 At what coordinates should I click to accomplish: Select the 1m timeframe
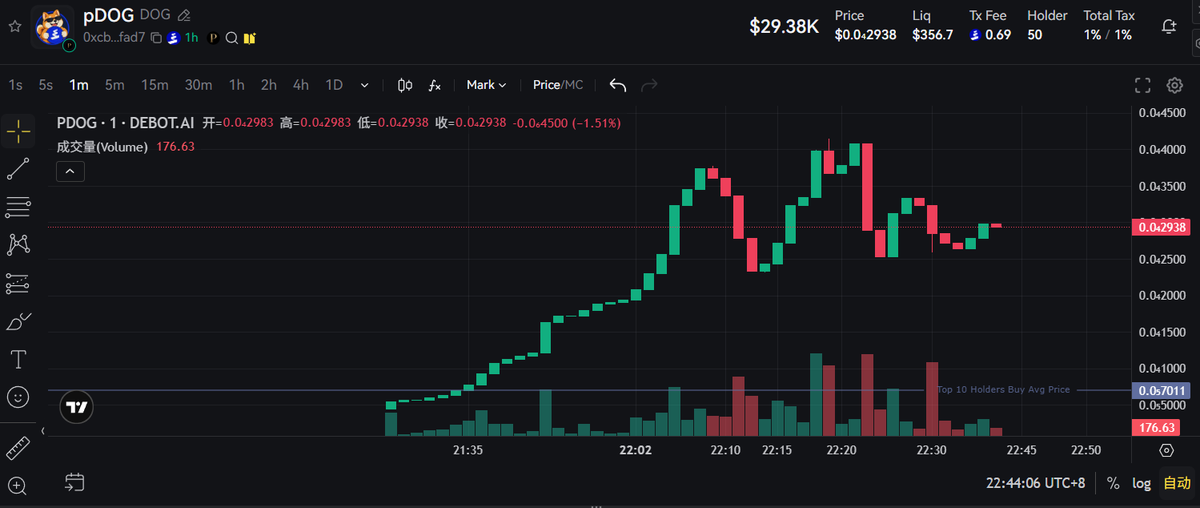79,85
